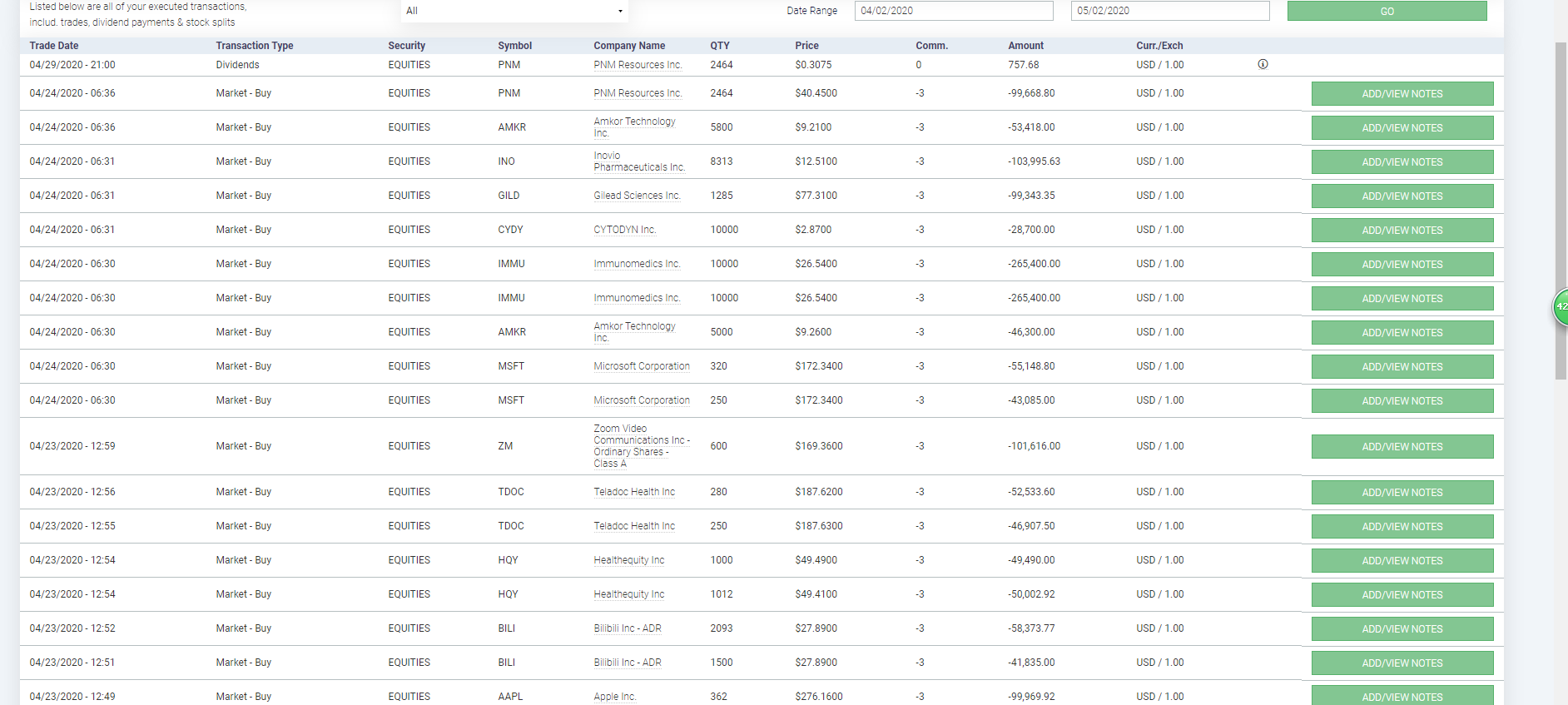Select the price $169.3600

click(x=818, y=446)
